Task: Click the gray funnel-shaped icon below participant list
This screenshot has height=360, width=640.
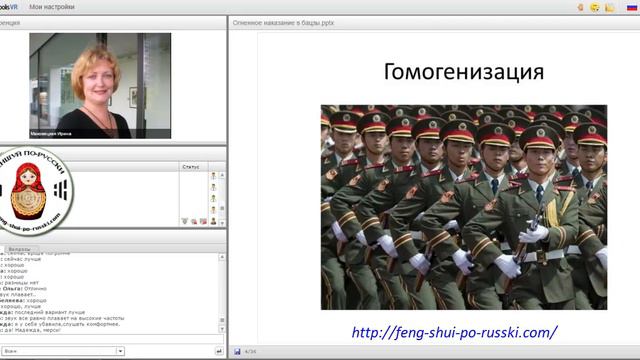Action: pos(184,221)
